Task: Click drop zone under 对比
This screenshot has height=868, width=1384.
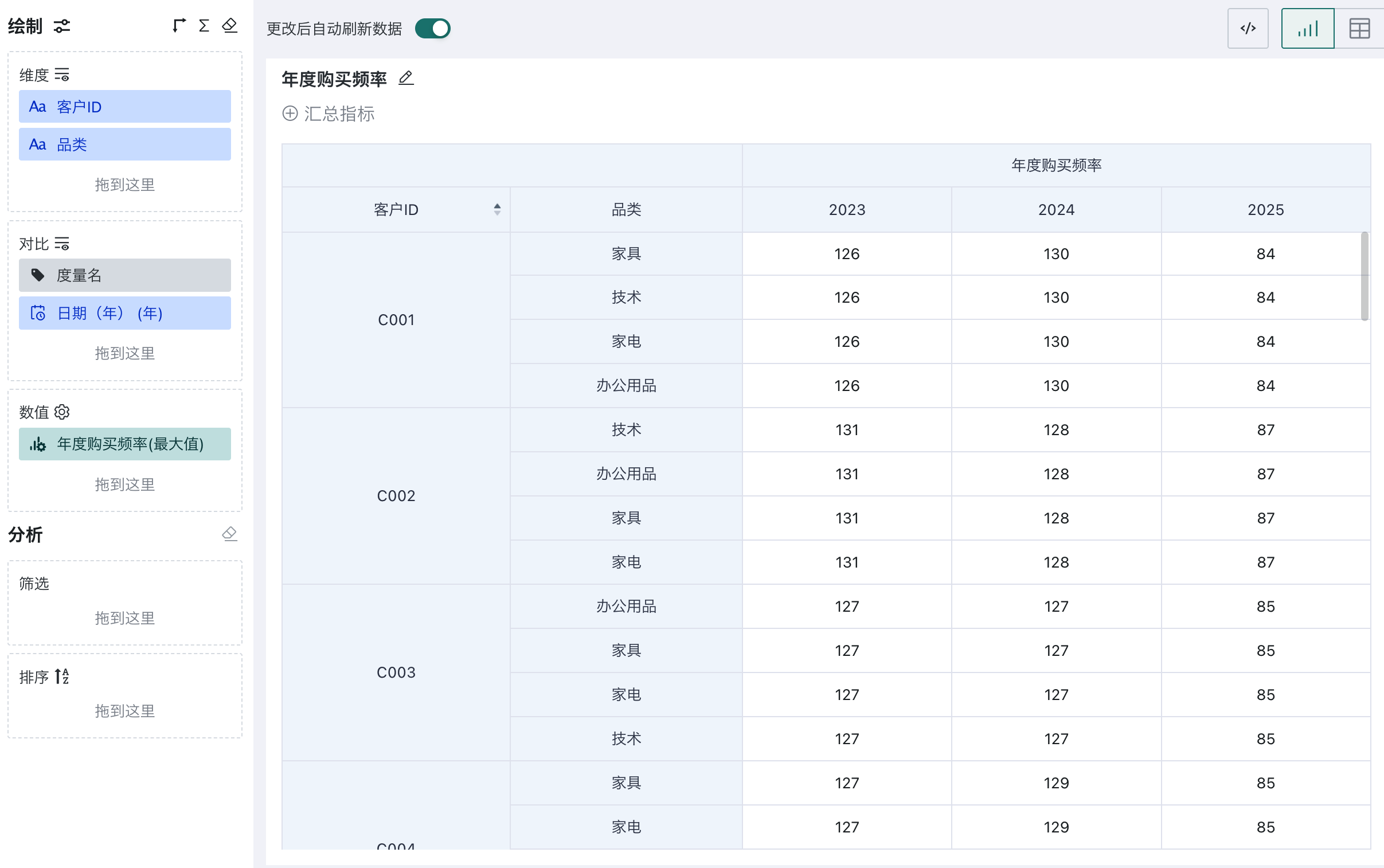Action: coord(124,353)
